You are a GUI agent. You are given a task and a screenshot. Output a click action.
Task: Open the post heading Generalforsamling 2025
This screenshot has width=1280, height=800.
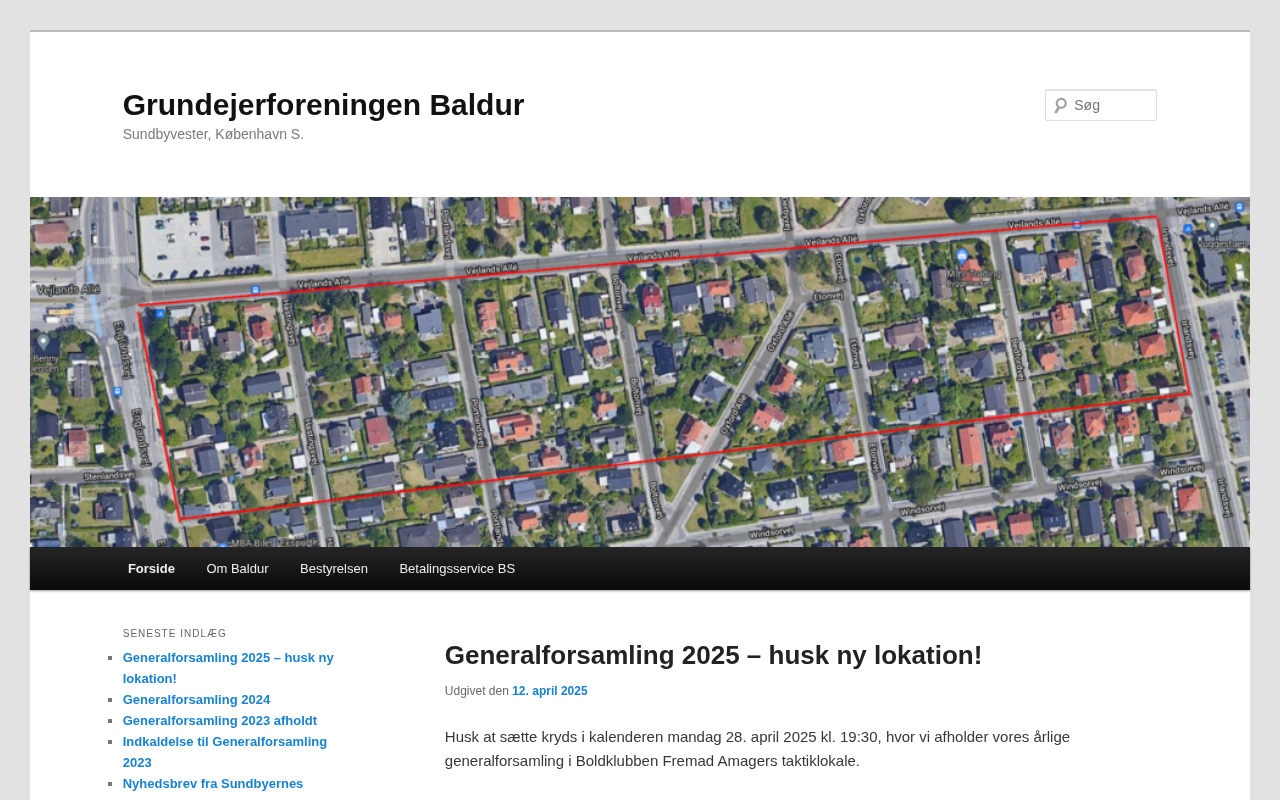point(713,655)
